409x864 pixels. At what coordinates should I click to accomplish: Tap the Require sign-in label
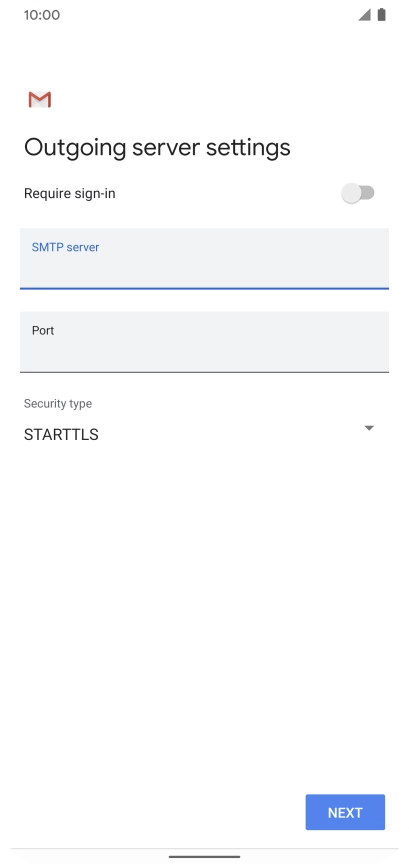[69, 193]
